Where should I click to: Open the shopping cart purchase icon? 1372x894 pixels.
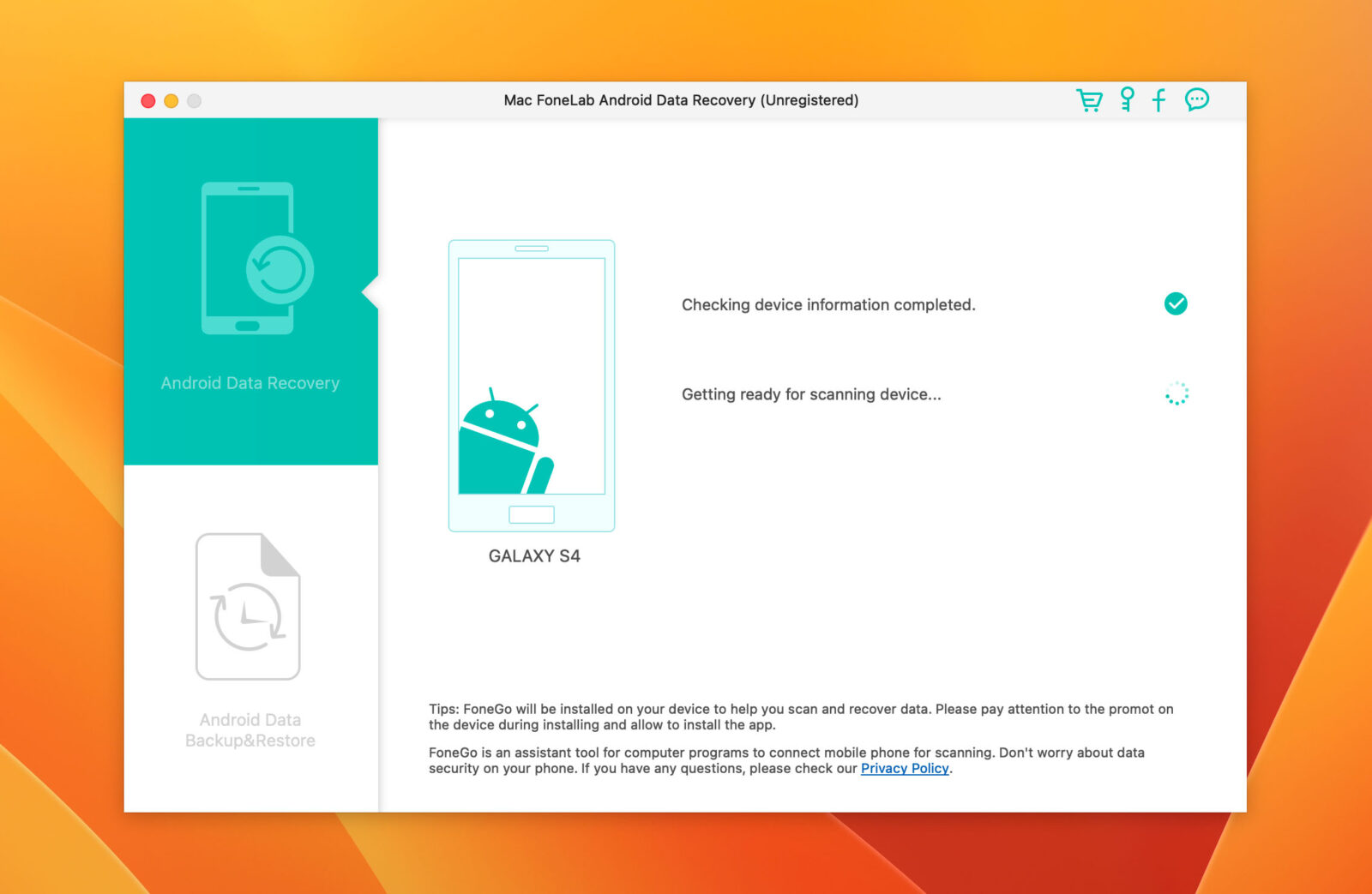[x=1089, y=99]
